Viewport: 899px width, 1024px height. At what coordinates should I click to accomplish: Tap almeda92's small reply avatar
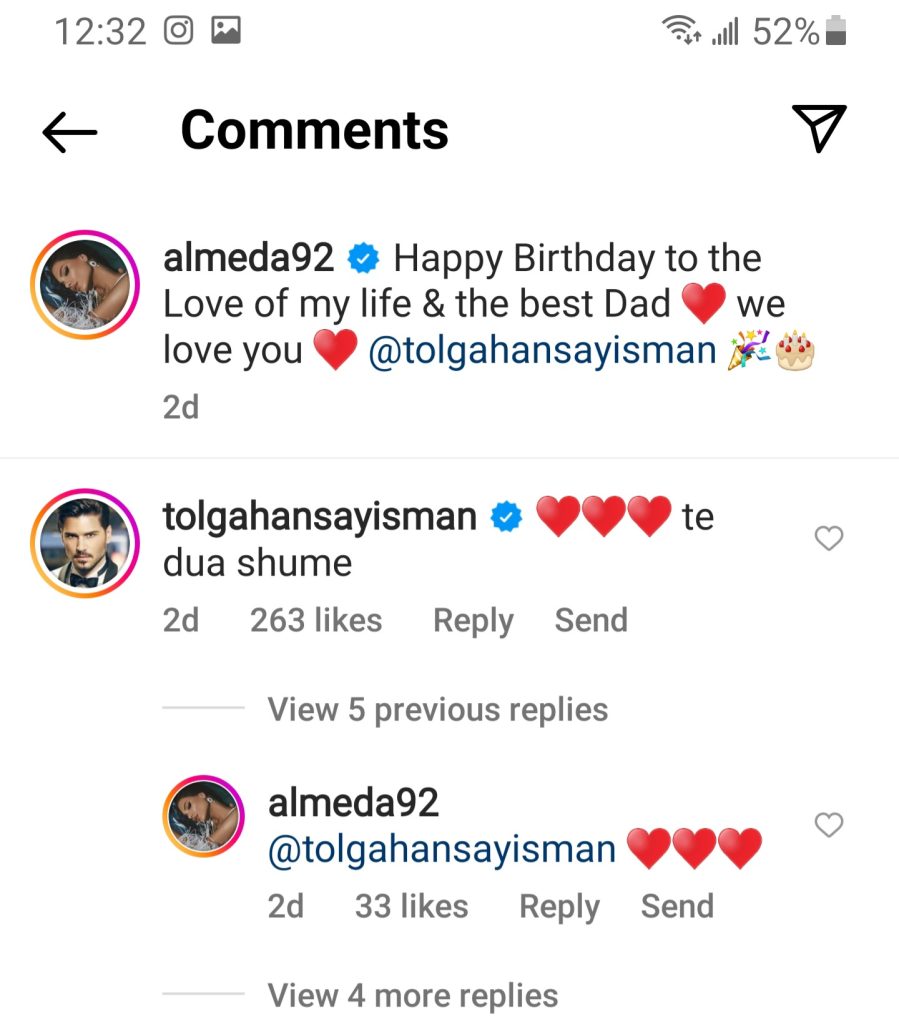(203, 816)
